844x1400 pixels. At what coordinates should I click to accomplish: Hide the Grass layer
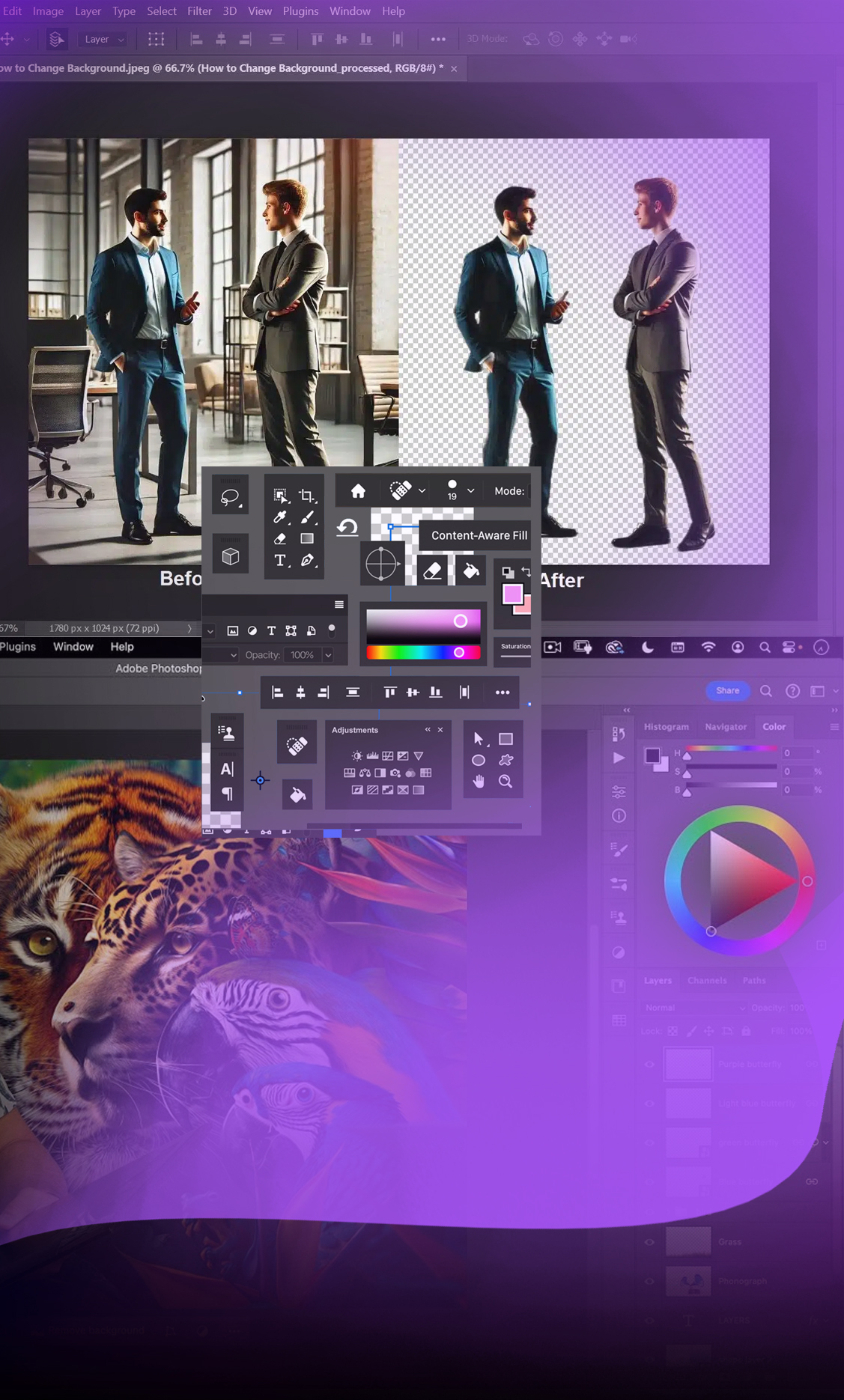tap(649, 1242)
